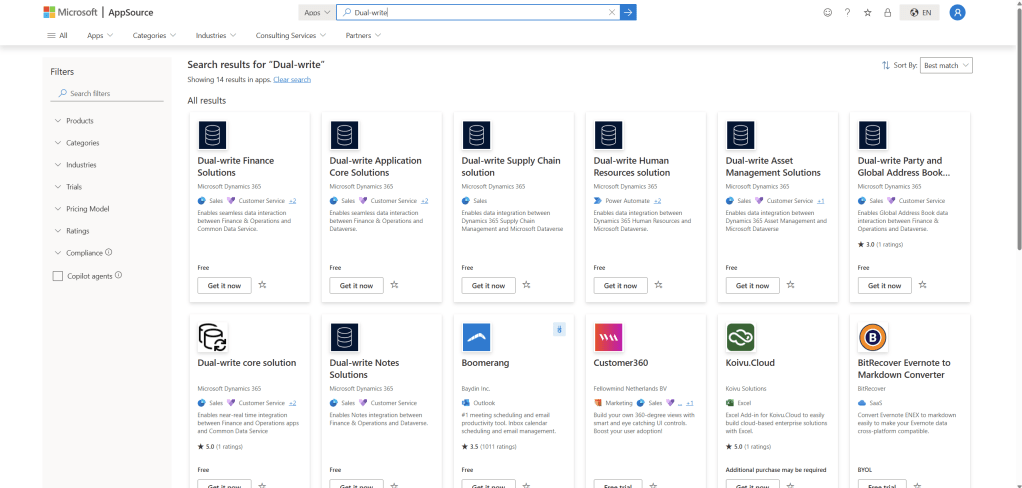Viewport: 1022px width, 488px height.
Task: Open the Industries navigation menu
Action: pos(215,35)
